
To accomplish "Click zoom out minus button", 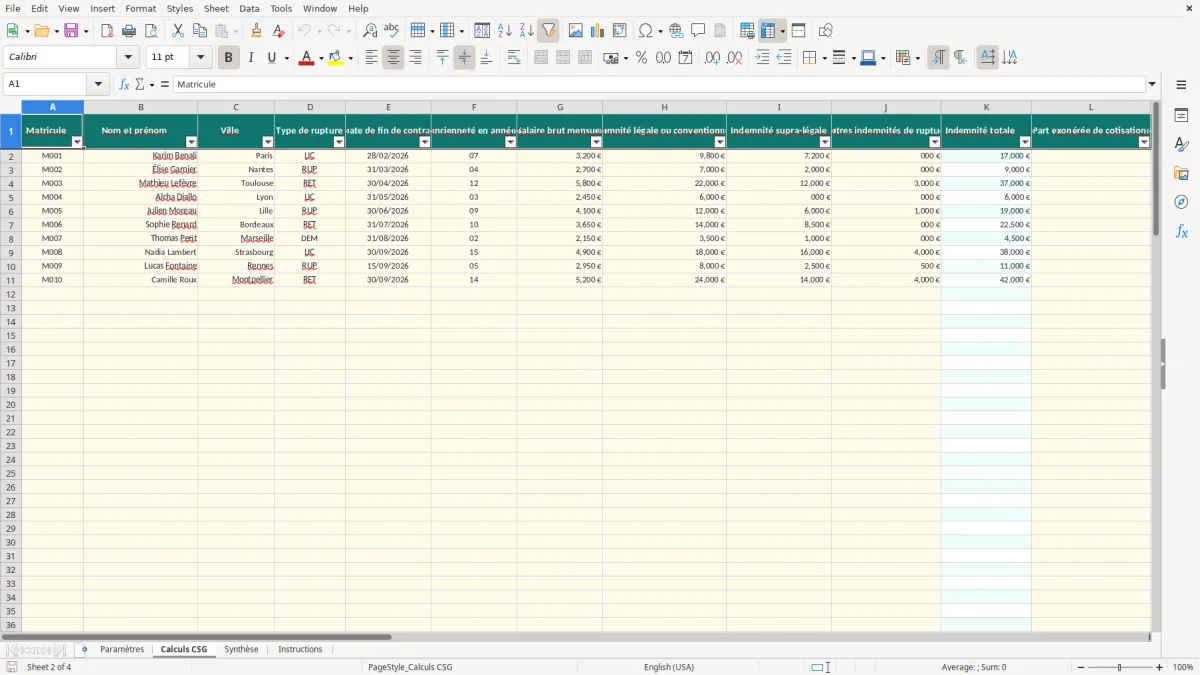I will tap(1080, 667).
